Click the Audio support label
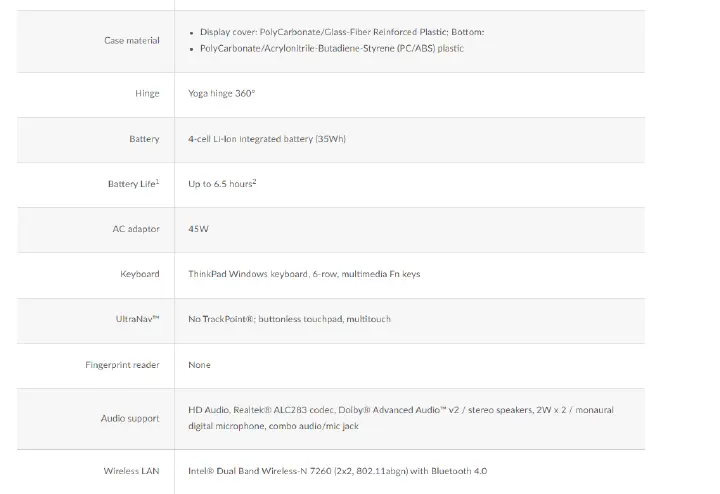 pos(130,418)
